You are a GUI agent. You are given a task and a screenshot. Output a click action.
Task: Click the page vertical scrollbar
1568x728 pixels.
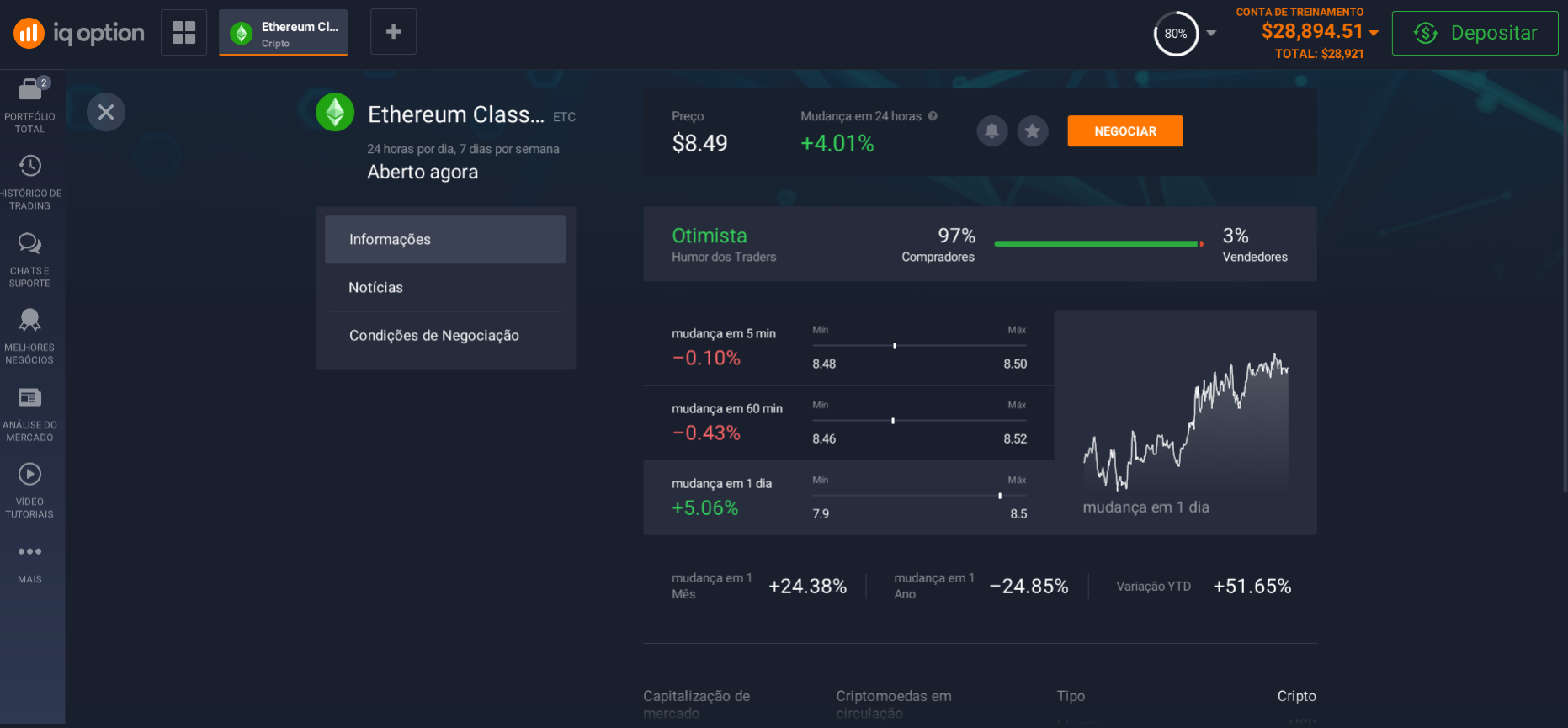pyautogui.click(x=1564, y=282)
